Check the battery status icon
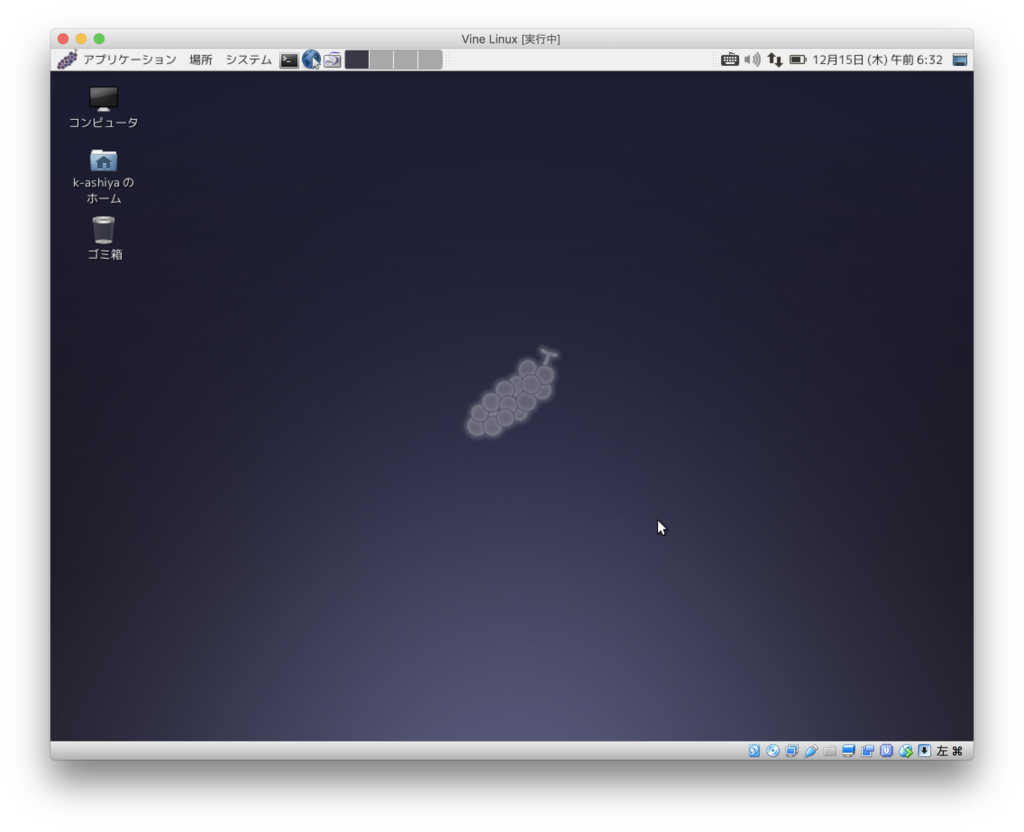 (797, 59)
